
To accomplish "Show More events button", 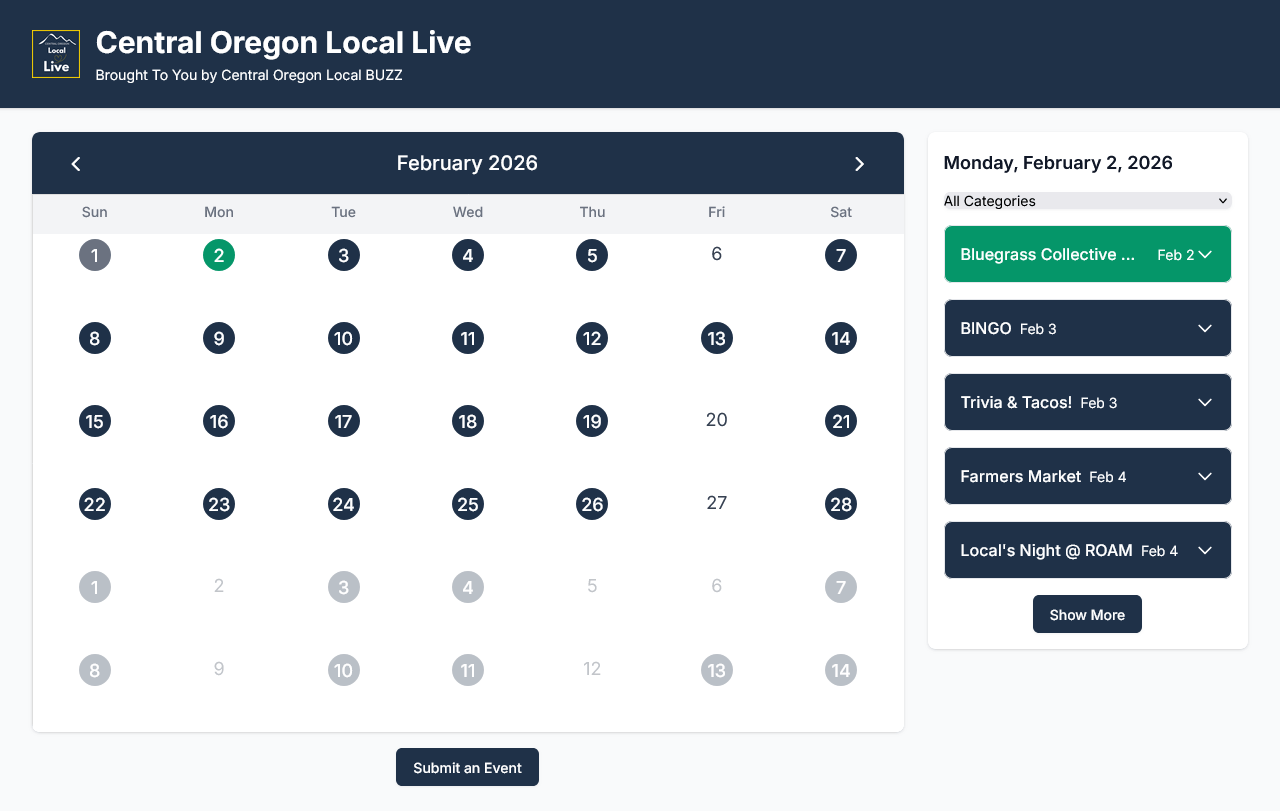I will [1087, 615].
